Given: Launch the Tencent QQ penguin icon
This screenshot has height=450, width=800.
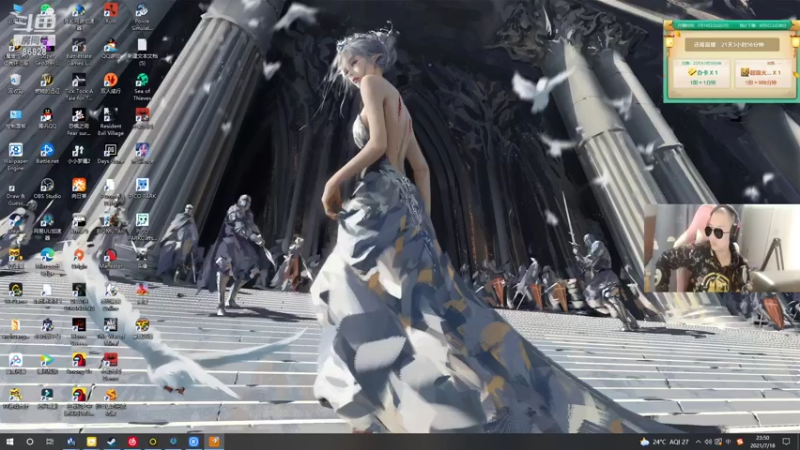Looking at the screenshot, I should [x=47, y=115].
